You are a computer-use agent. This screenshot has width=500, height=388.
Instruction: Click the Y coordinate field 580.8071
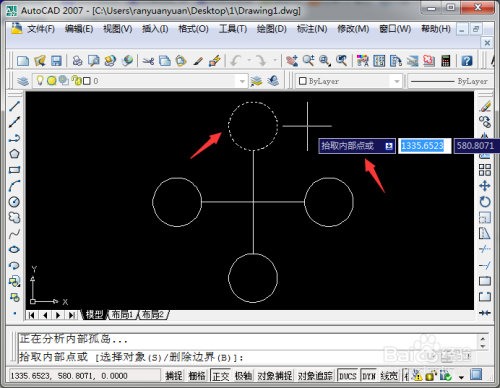click(x=476, y=146)
